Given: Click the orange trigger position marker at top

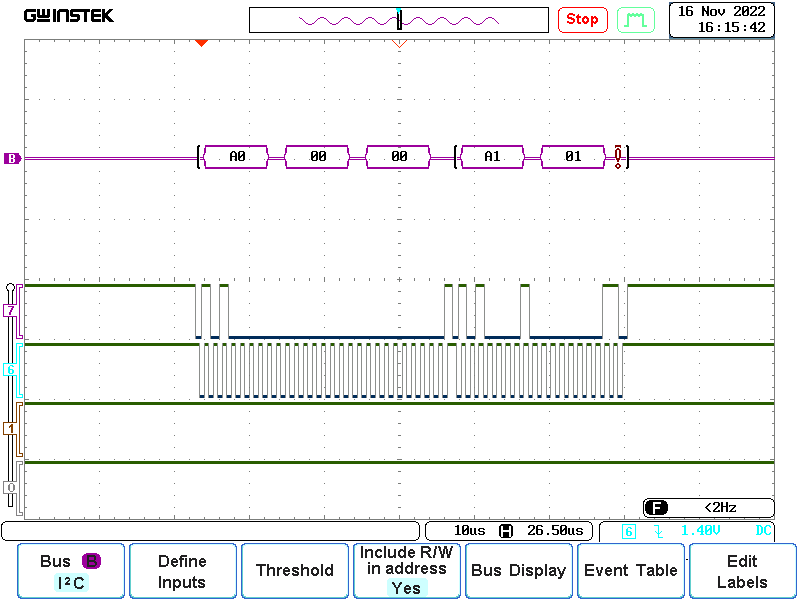Looking at the screenshot, I should [x=201, y=43].
